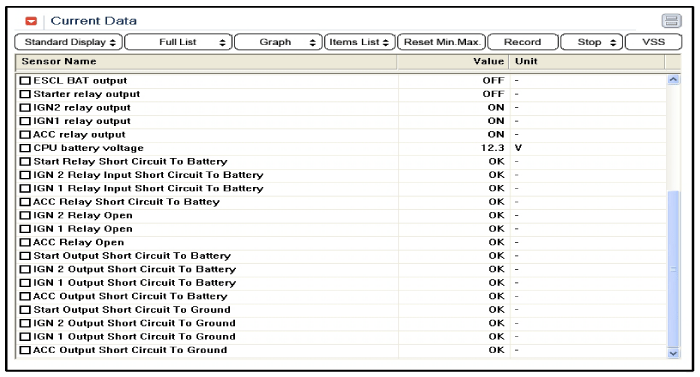
Task: Click the Sensor Name column header
Action: coord(206,62)
